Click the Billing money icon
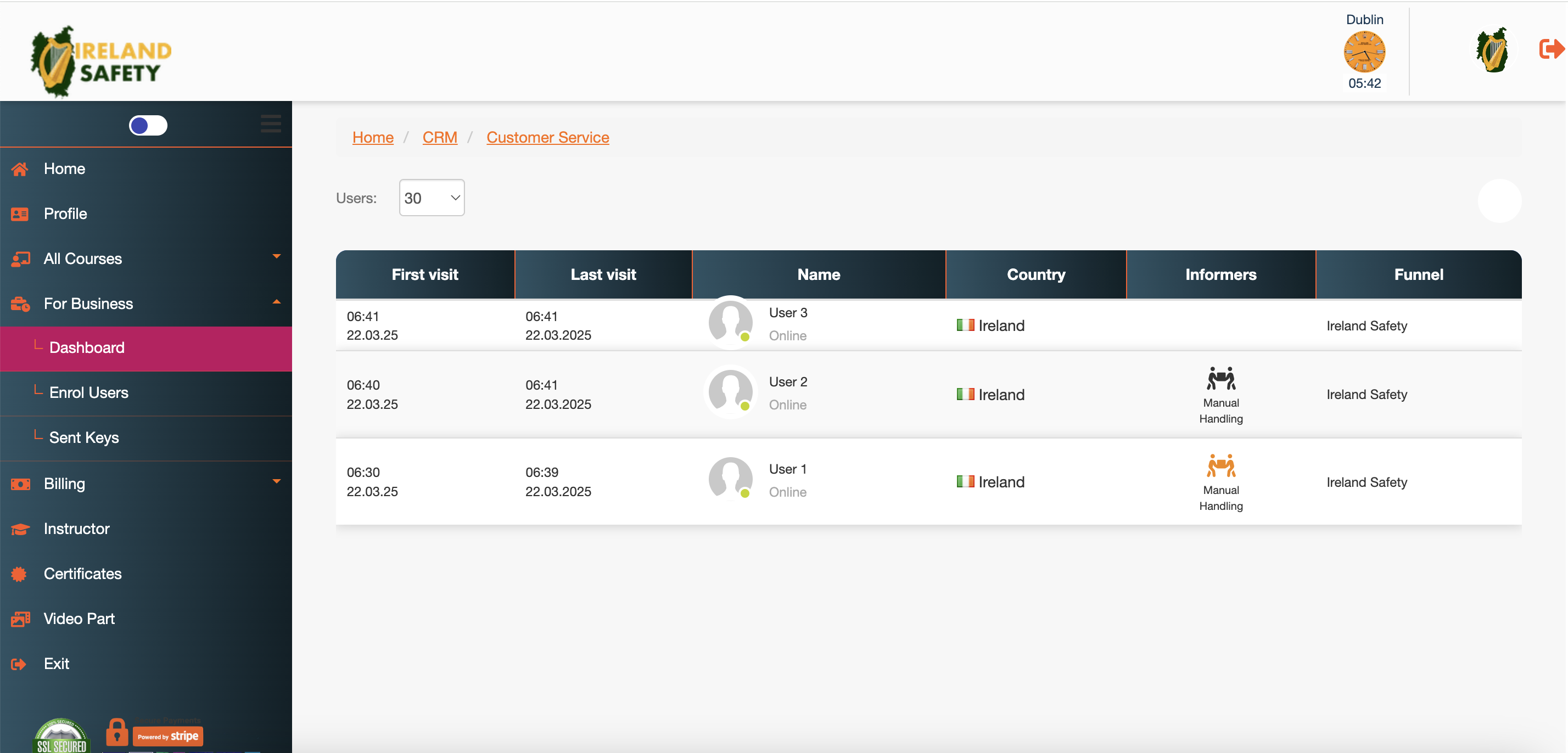The height and width of the screenshot is (753, 1568). [x=20, y=484]
